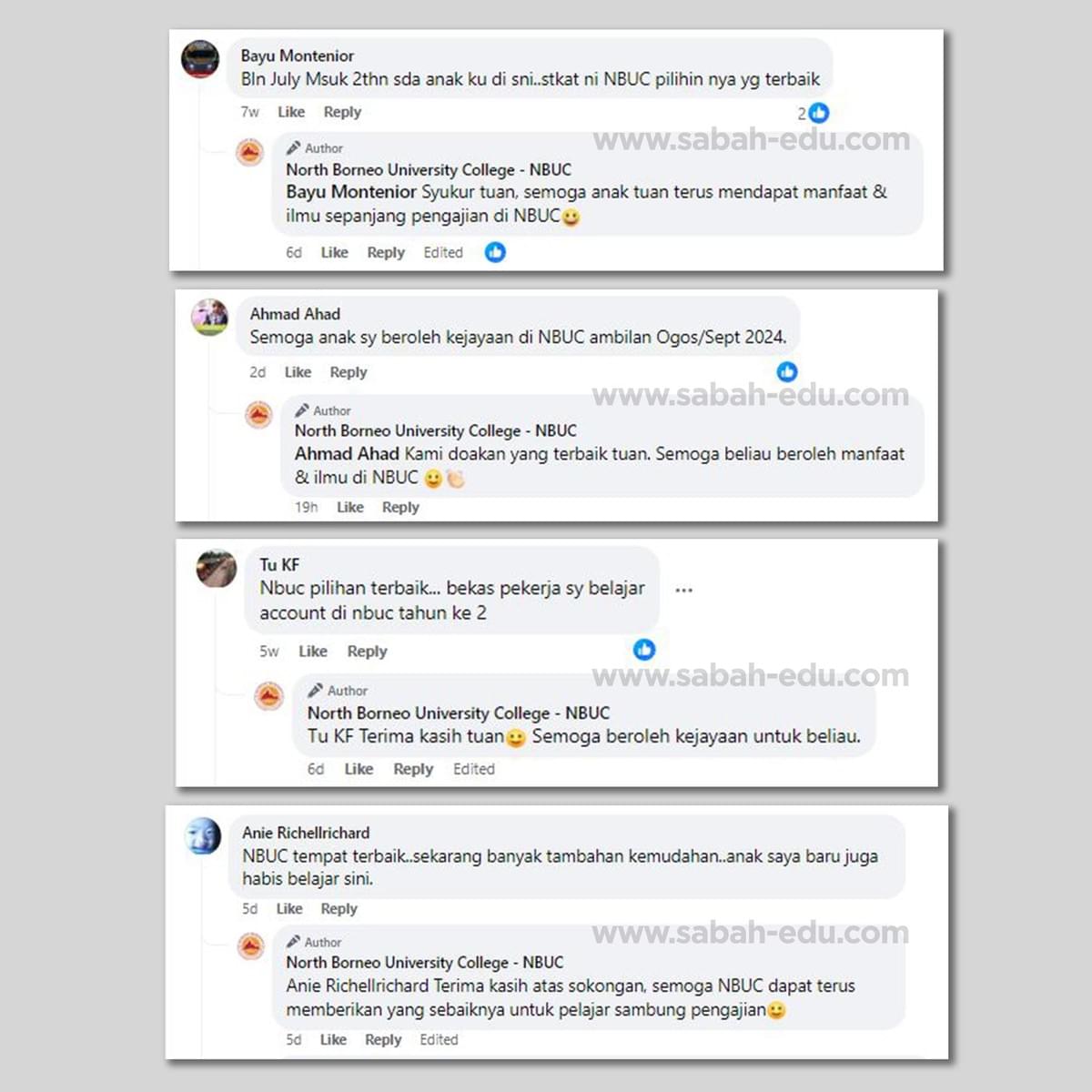Click 7w timestamp on Bayu's comment
Image resolution: width=1092 pixels, height=1092 pixels.
249,112
